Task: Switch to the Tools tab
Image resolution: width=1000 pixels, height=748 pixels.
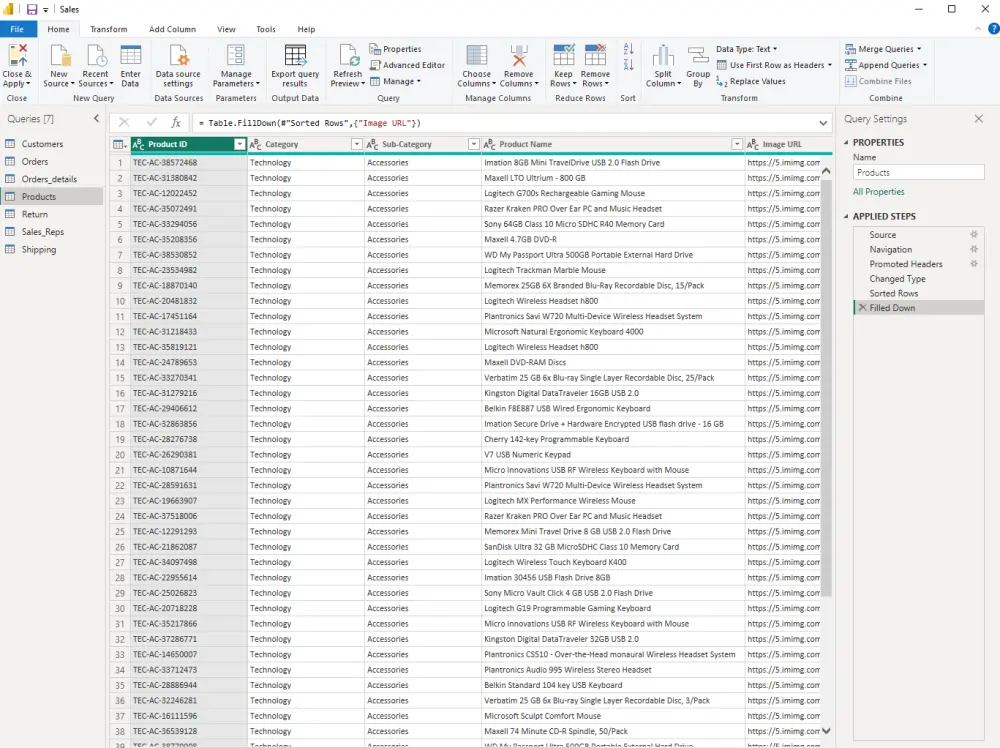Action: click(266, 29)
